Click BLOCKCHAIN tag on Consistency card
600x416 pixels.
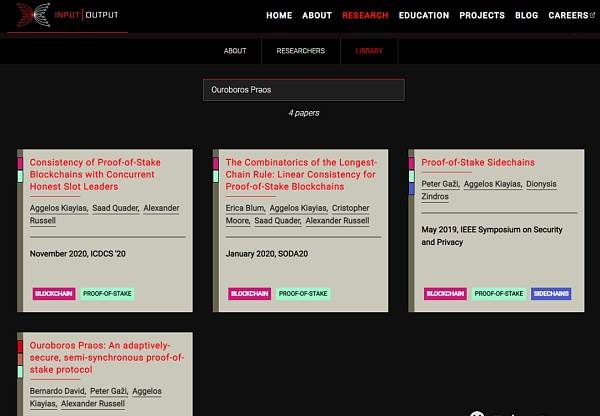pos(54,294)
